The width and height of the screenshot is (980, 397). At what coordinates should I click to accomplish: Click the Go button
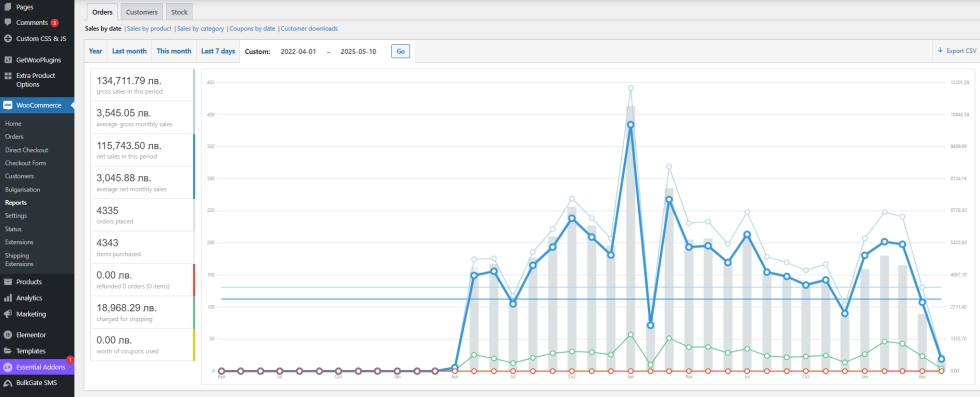(401, 51)
